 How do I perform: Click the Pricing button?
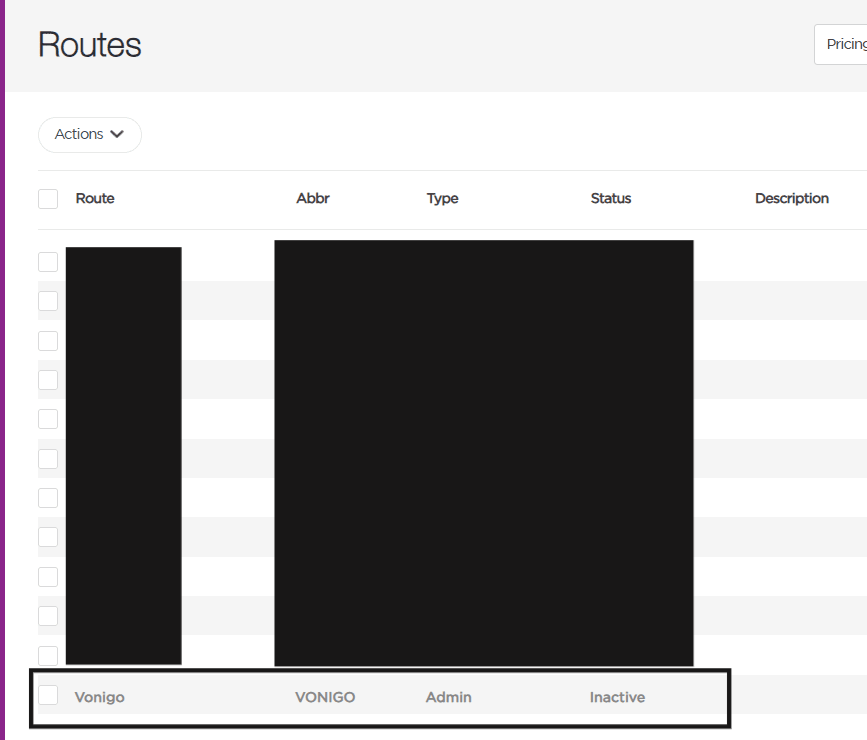(841, 44)
